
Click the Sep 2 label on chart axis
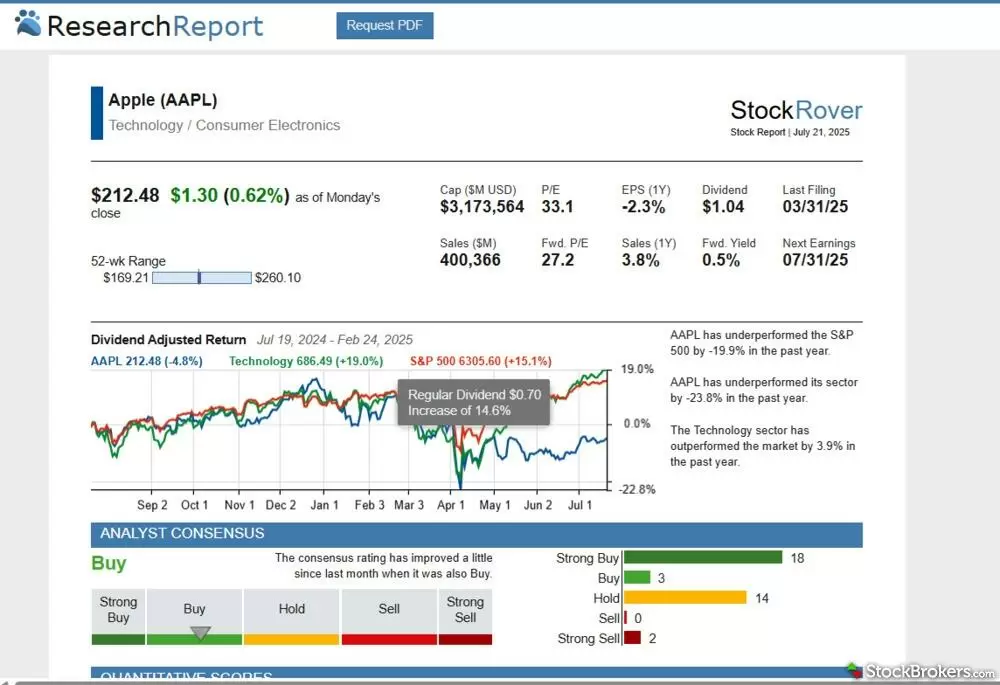point(152,505)
